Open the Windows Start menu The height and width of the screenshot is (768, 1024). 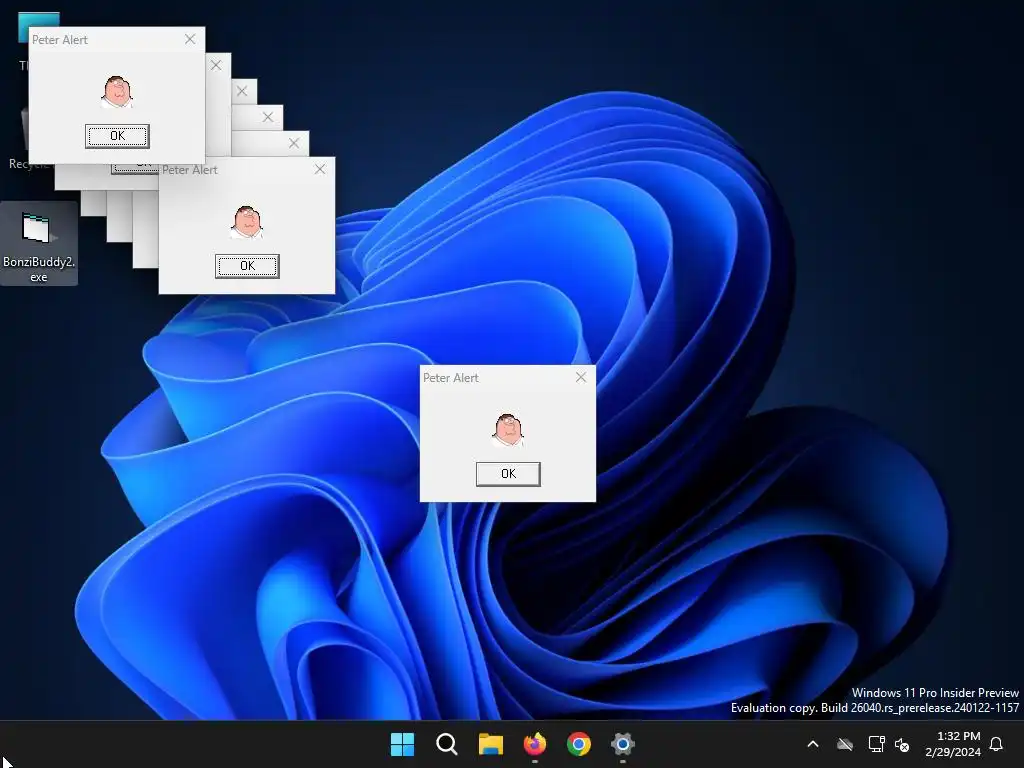(x=402, y=744)
